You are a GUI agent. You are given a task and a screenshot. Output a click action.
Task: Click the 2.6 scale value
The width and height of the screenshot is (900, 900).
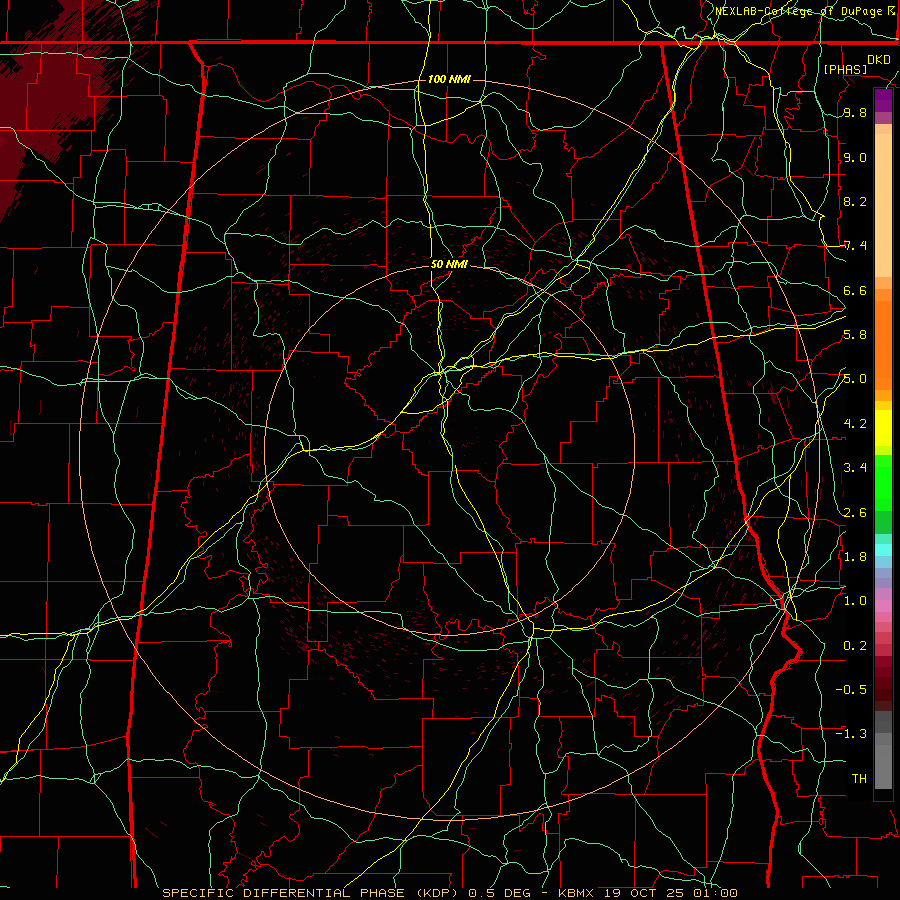point(855,512)
